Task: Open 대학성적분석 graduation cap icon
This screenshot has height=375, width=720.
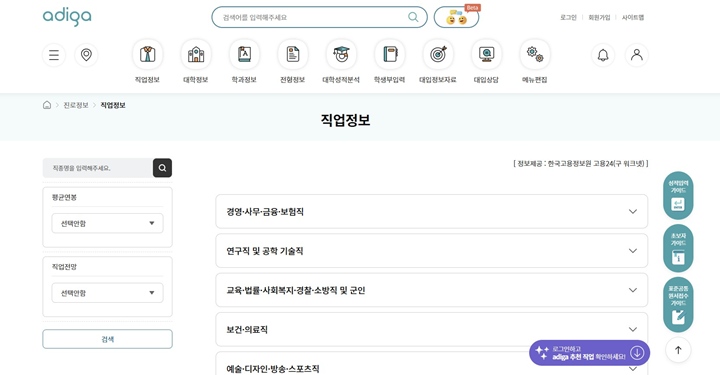Action: pyautogui.click(x=341, y=54)
